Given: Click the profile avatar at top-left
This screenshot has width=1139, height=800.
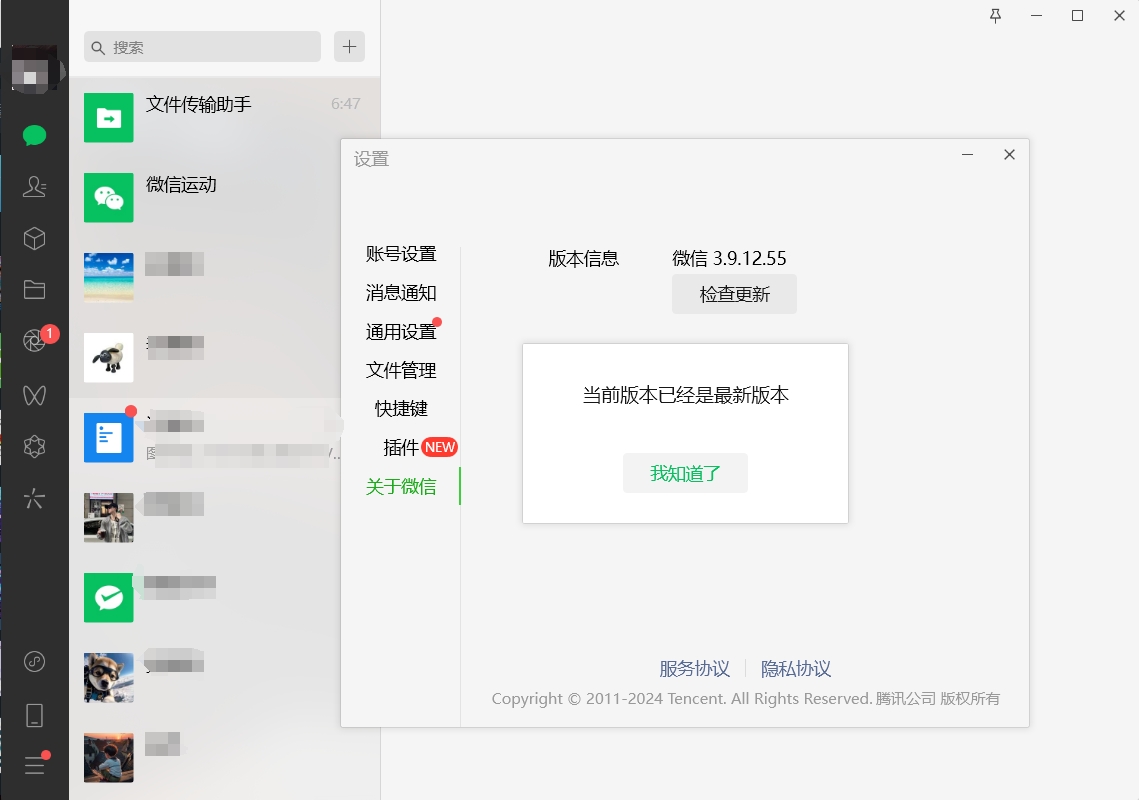Looking at the screenshot, I should tap(33, 69).
